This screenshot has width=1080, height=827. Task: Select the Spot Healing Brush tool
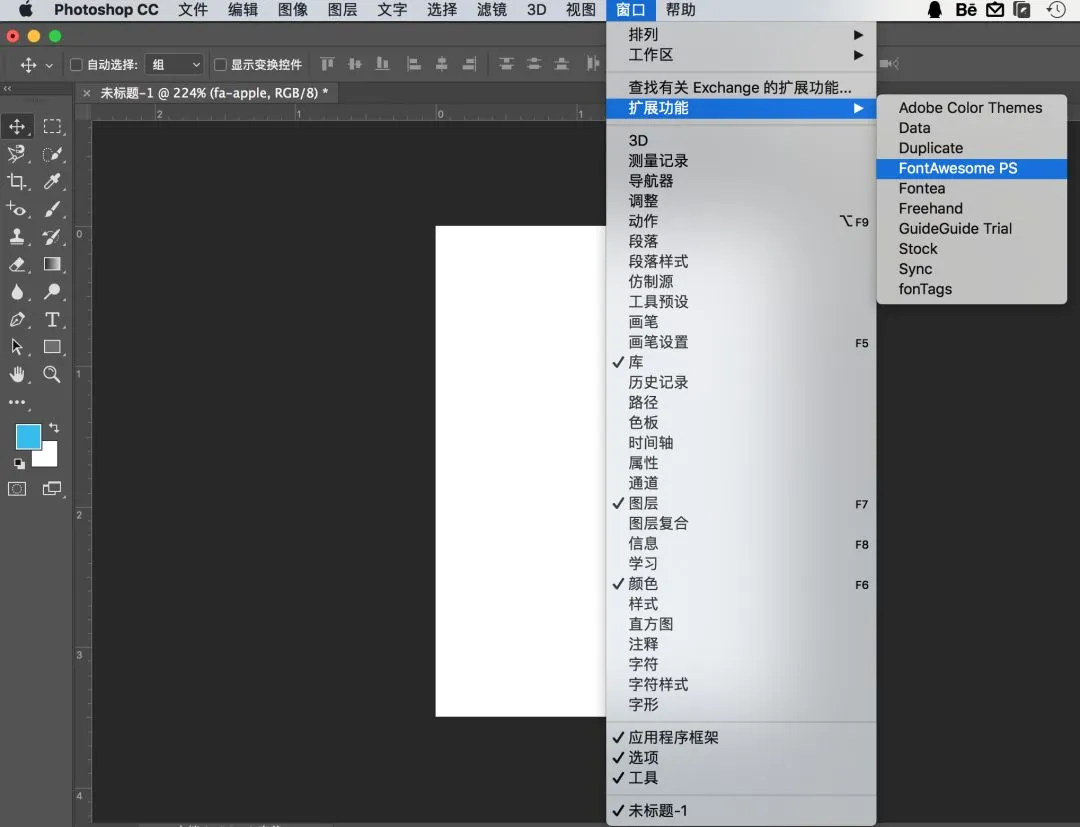[x=17, y=209]
